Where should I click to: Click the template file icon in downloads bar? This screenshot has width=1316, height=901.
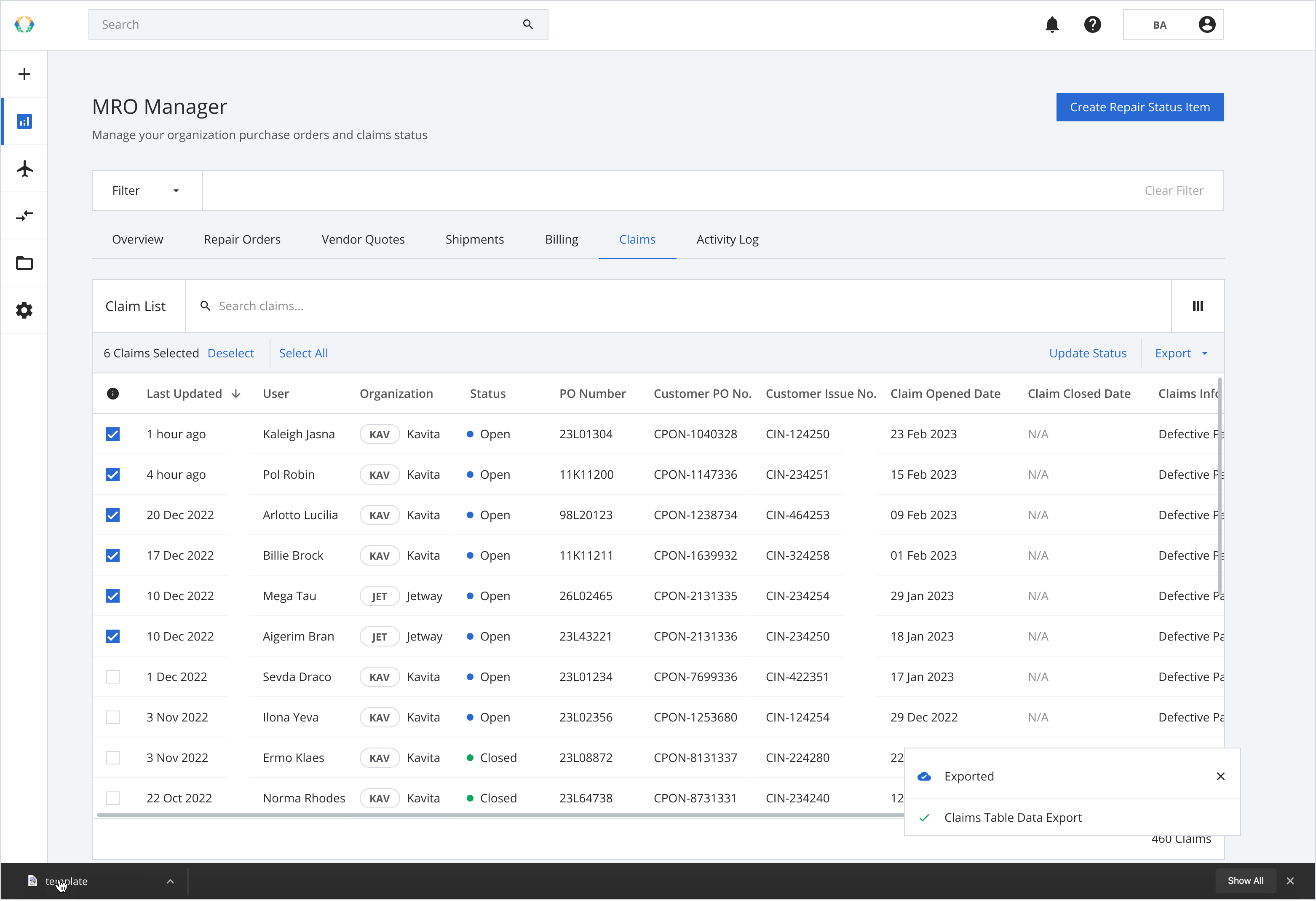(32, 881)
